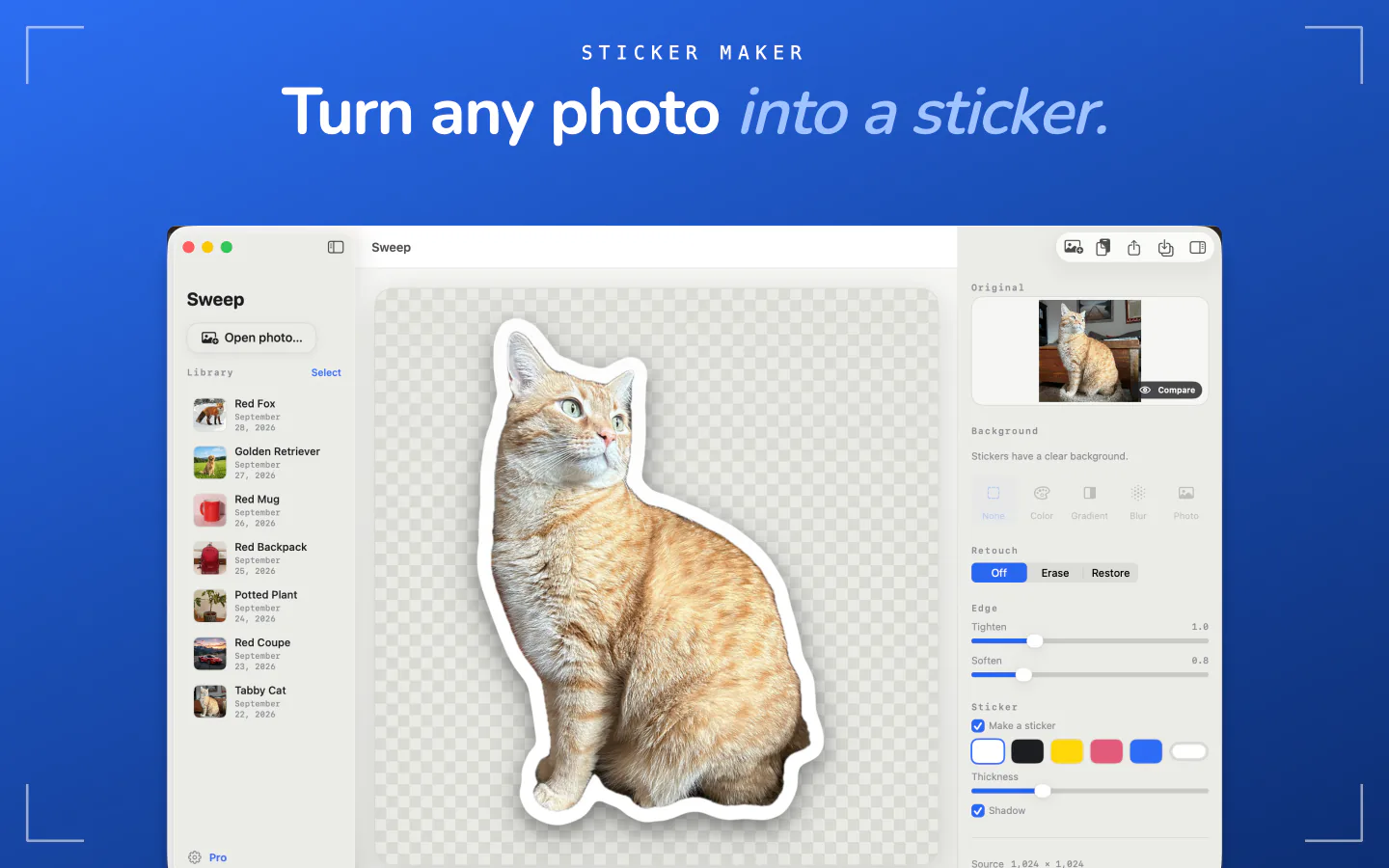Click Compare on the original preview

click(1168, 390)
